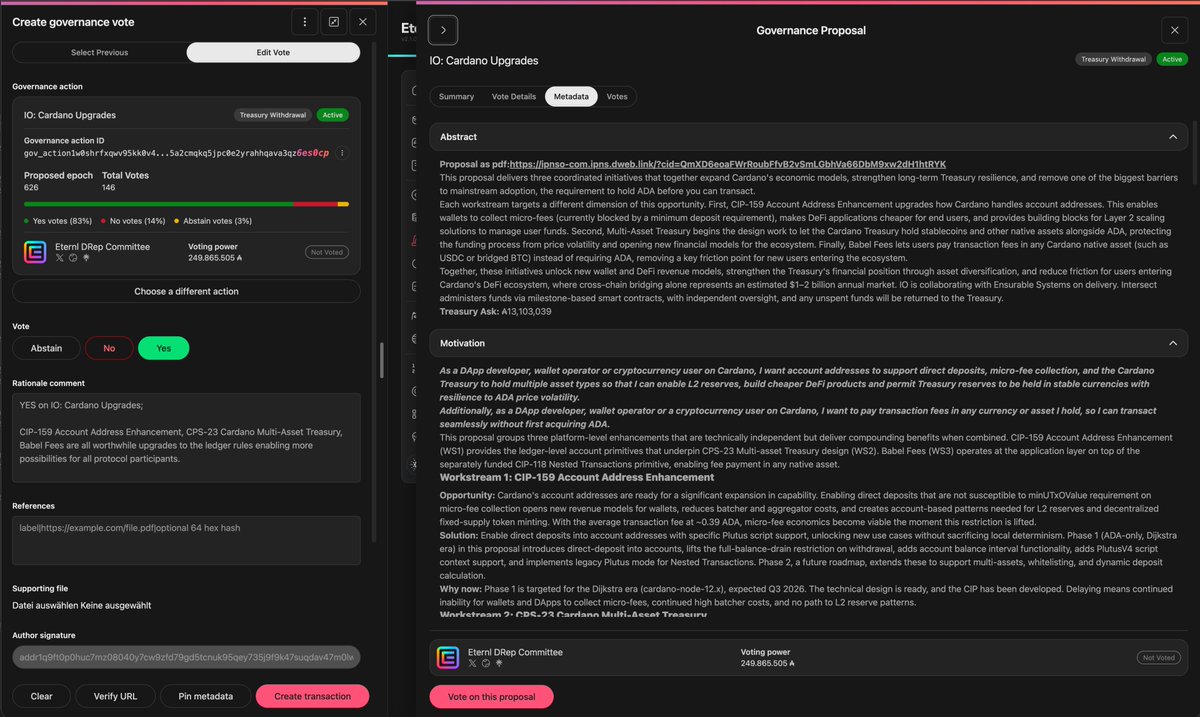Open the Votes tab

click(617, 97)
